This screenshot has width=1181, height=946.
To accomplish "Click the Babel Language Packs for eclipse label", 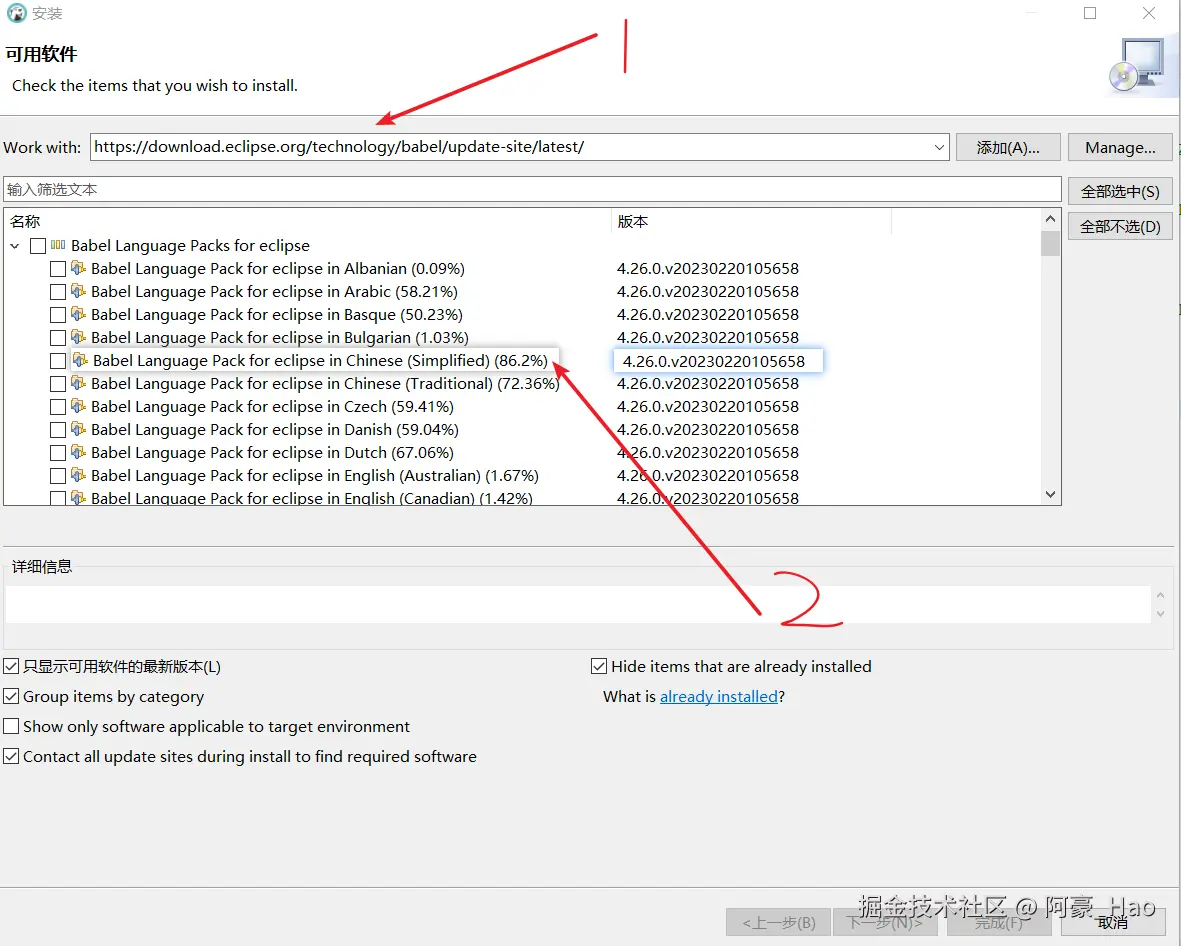I will click(x=191, y=246).
